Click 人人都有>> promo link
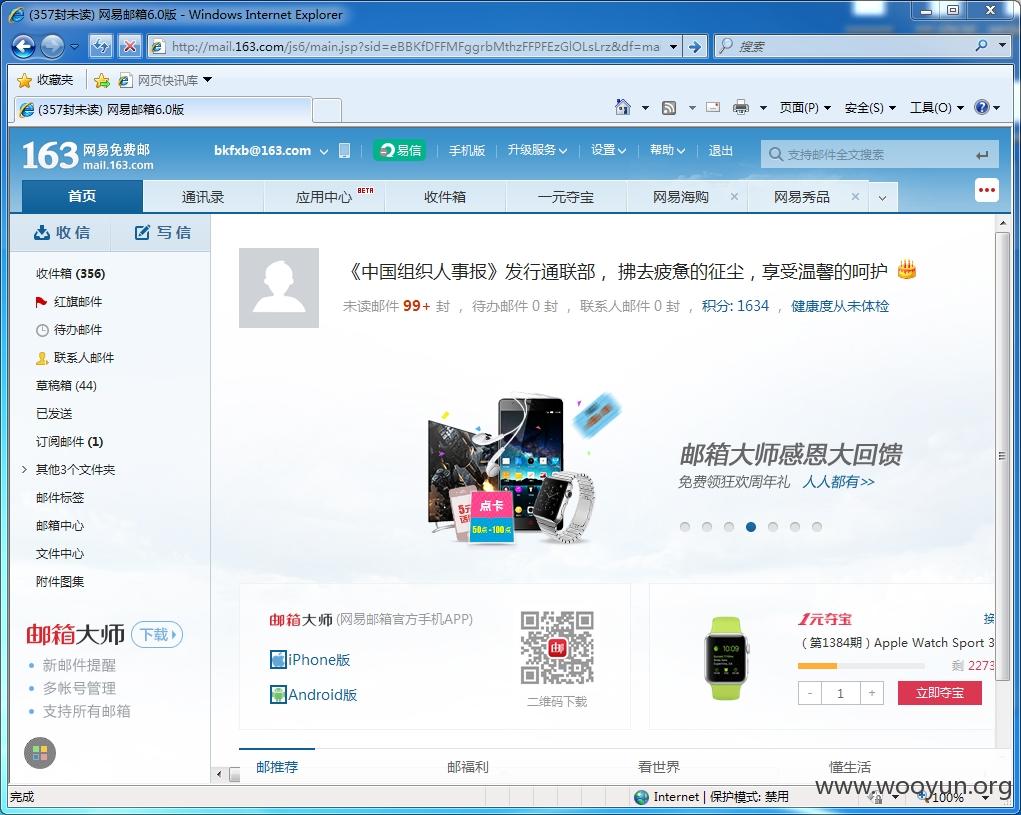Viewport: 1021px width, 815px height. click(838, 482)
